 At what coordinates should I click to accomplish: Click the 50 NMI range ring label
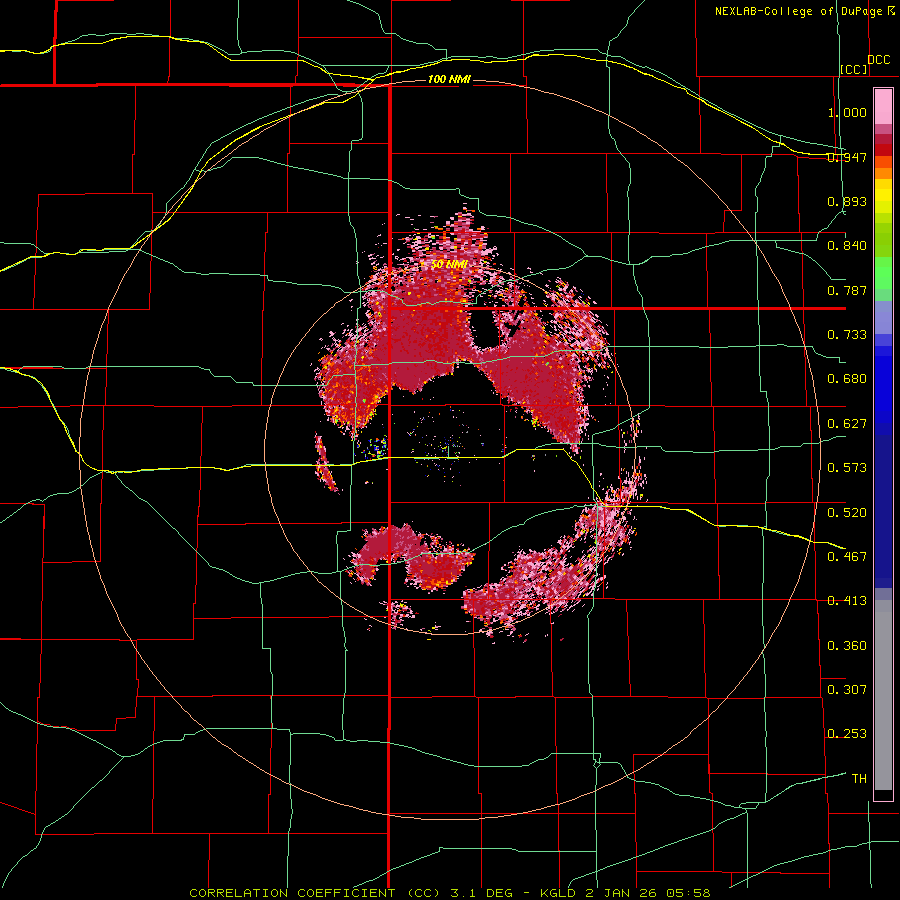pyautogui.click(x=449, y=264)
